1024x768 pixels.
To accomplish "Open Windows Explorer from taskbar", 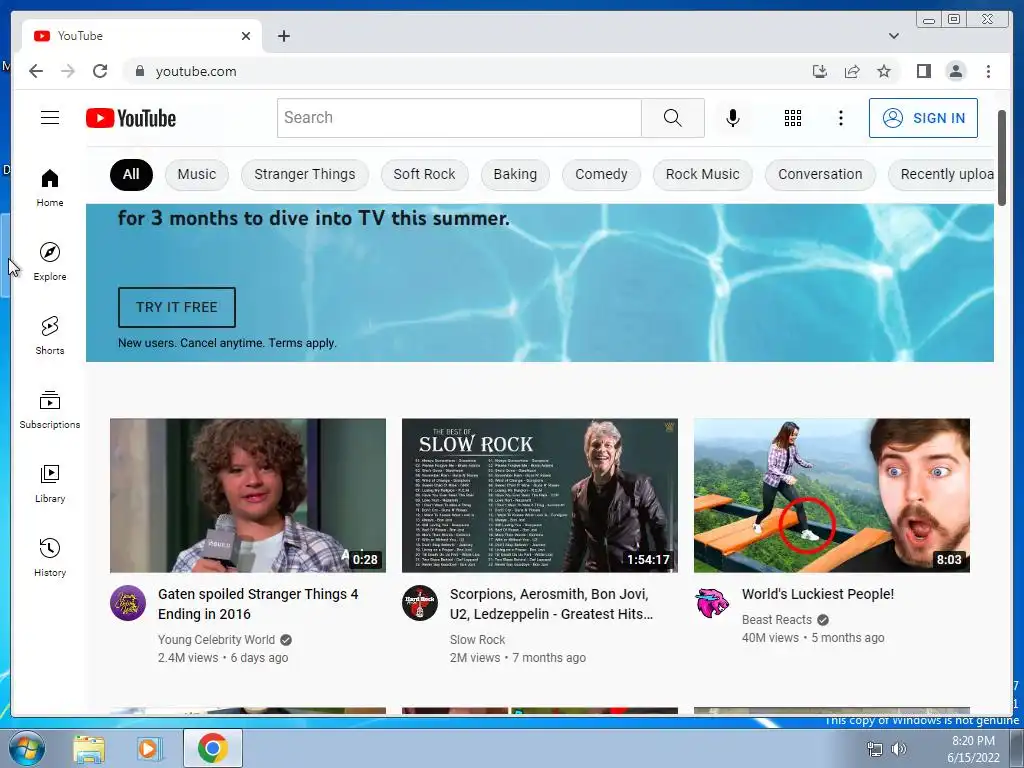I will pos(89,749).
